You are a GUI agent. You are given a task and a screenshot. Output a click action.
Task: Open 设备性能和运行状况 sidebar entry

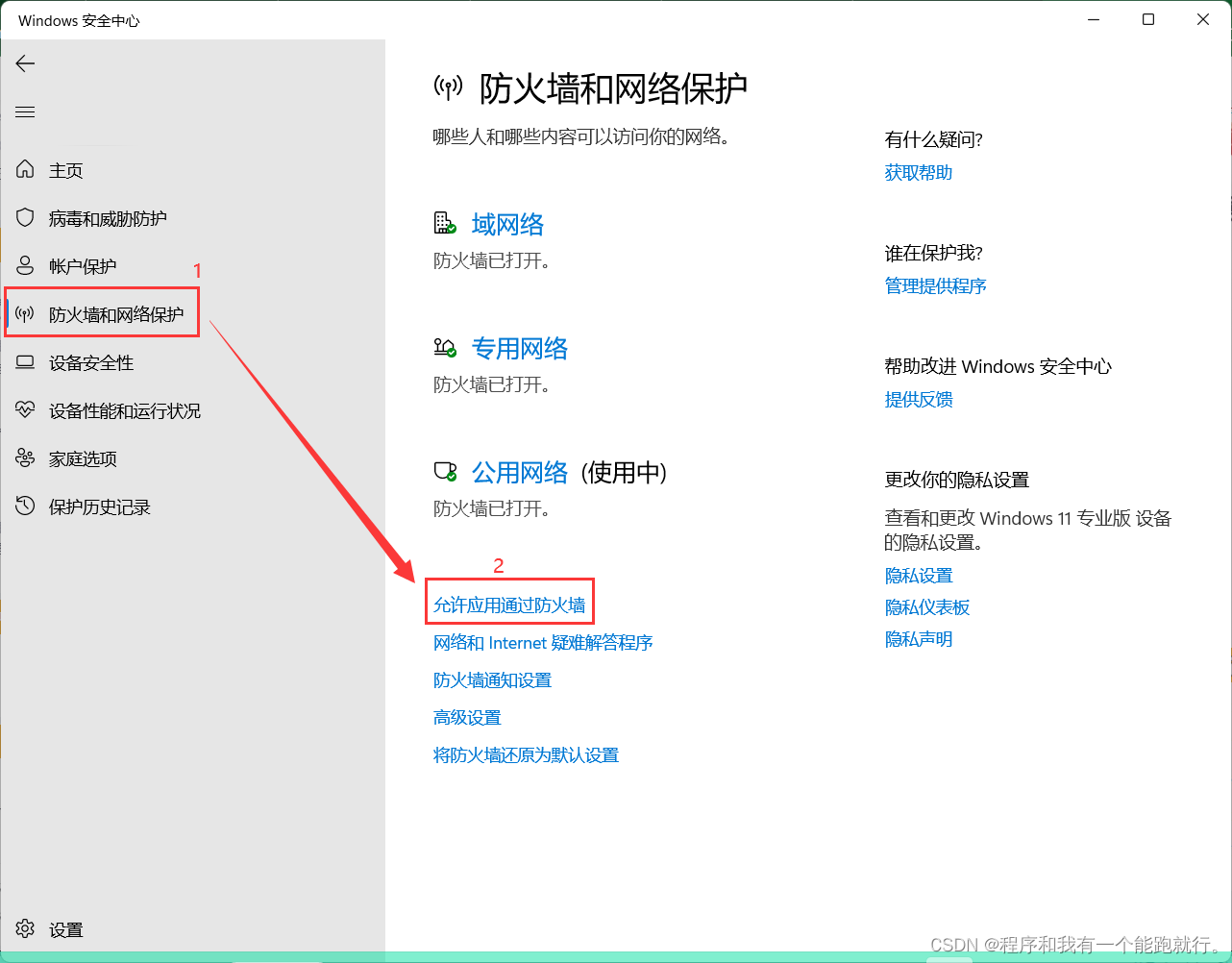[125, 410]
